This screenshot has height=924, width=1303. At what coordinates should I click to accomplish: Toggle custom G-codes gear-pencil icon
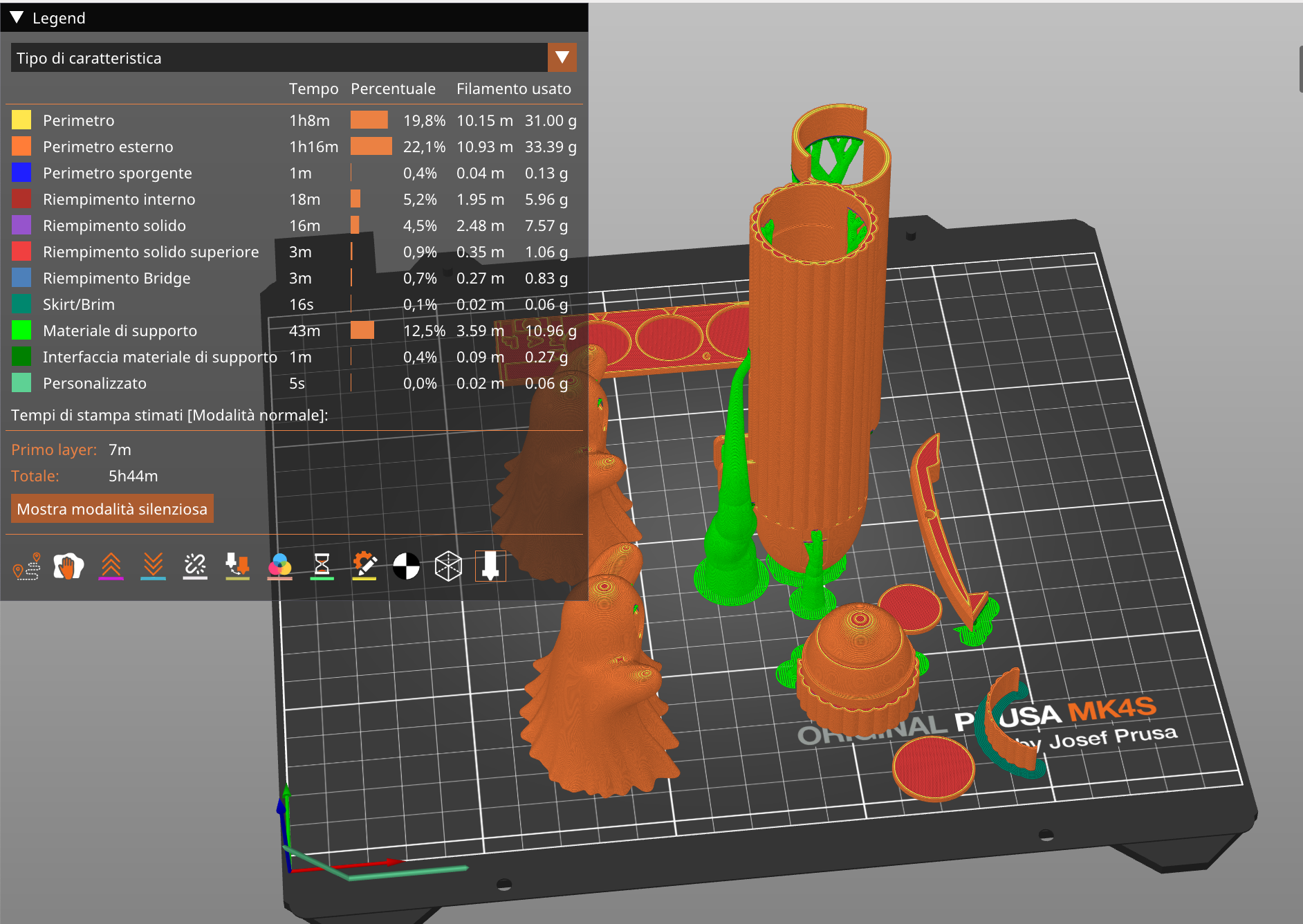[x=364, y=566]
